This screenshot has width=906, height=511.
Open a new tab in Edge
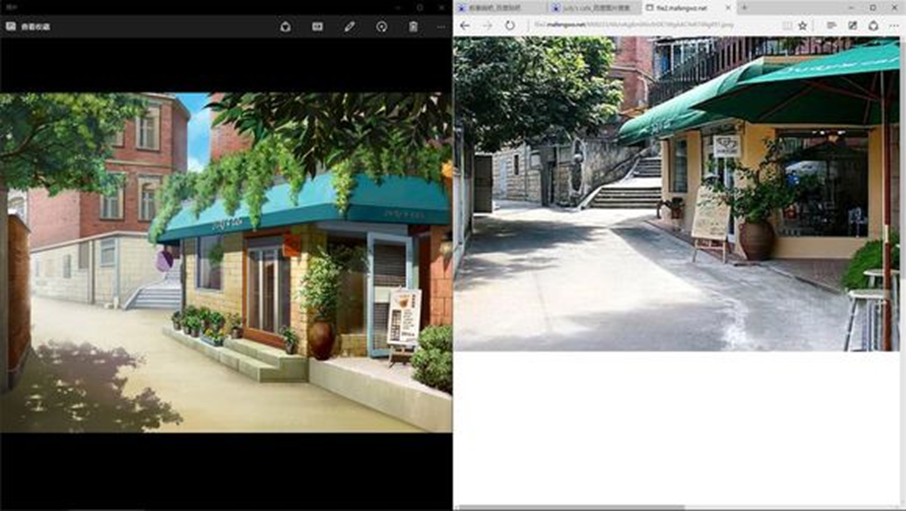tap(744, 8)
